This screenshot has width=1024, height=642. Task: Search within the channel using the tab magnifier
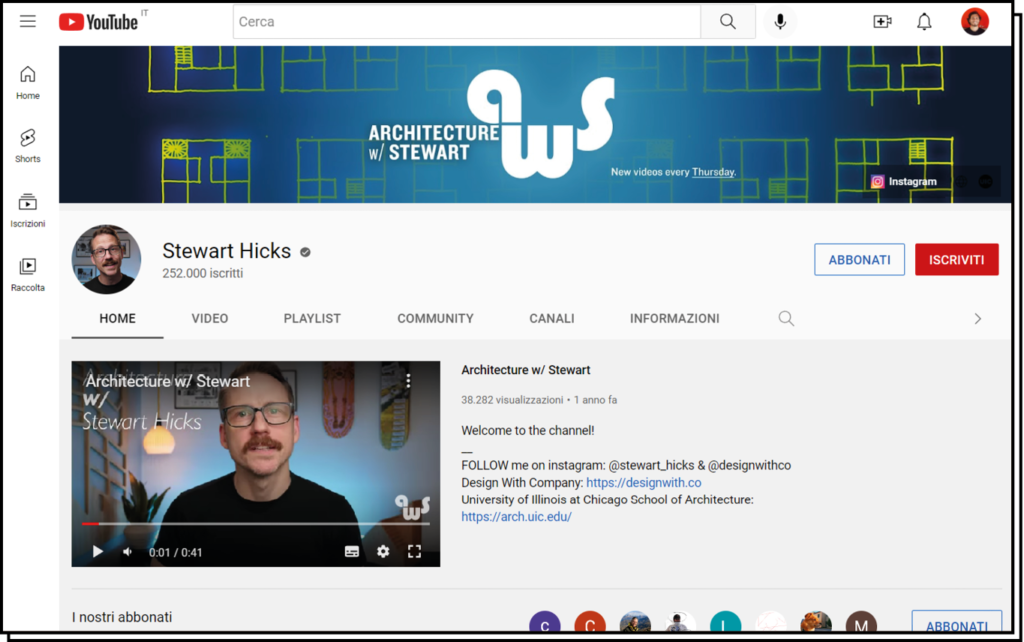(x=786, y=318)
